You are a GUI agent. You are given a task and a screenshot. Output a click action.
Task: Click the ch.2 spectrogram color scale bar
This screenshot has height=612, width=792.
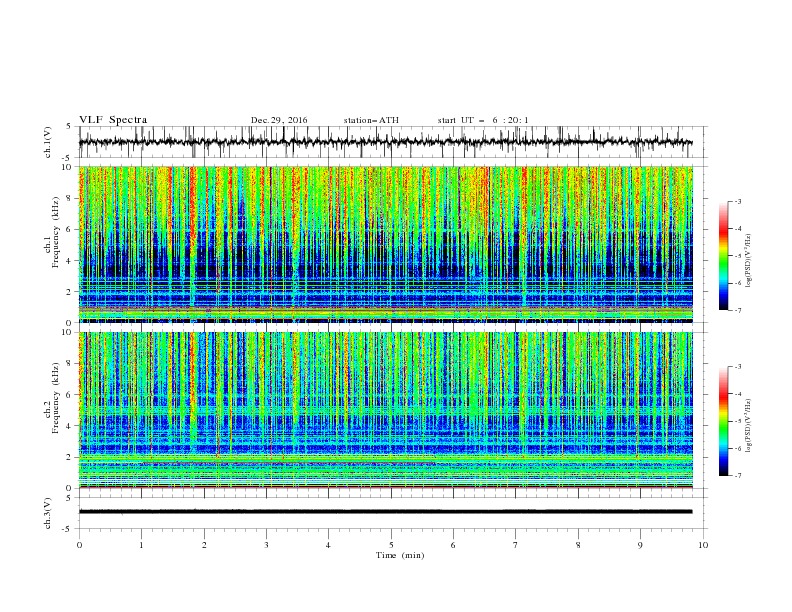pyautogui.click(x=723, y=421)
